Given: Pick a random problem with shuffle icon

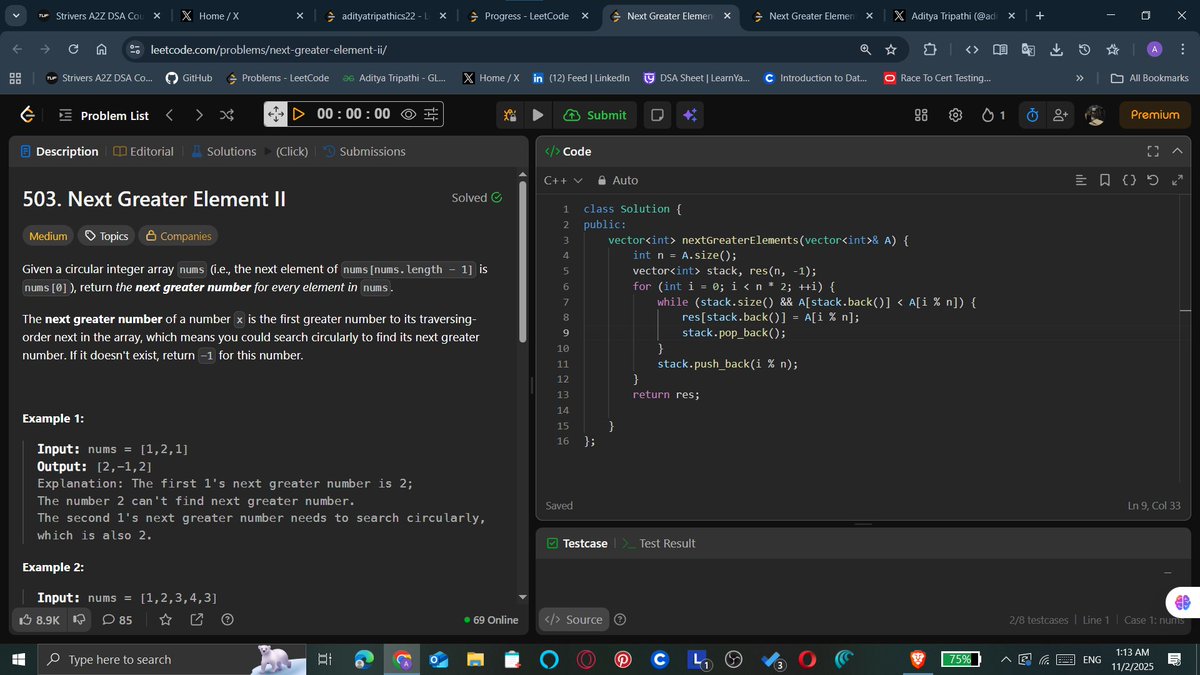Looking at the screenshot, I should click(227, 115).
